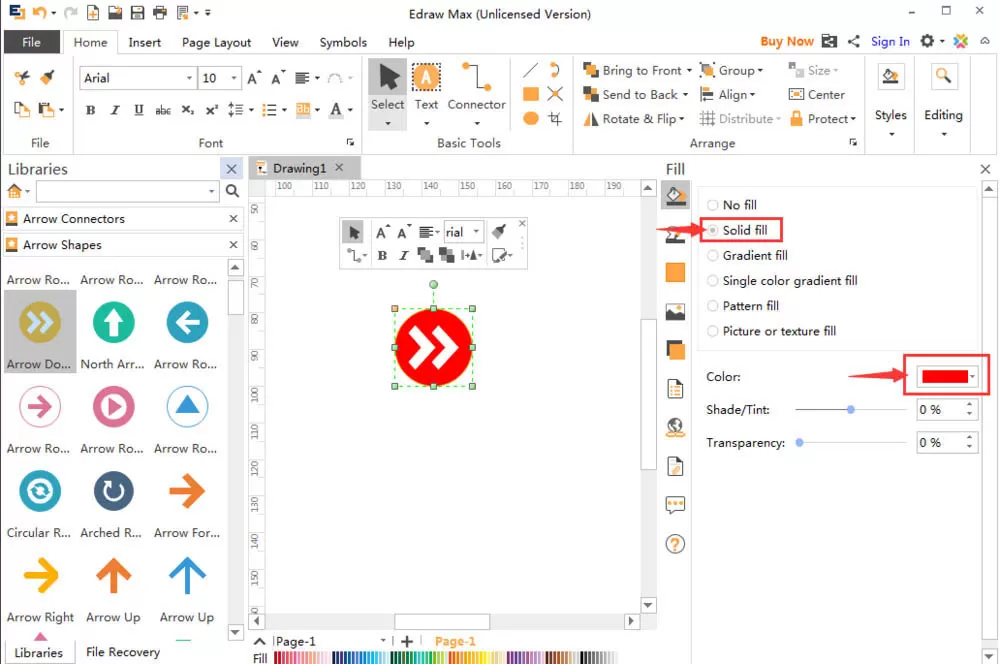
Task: Open the File menu
Action: click(x=32, y=42)
